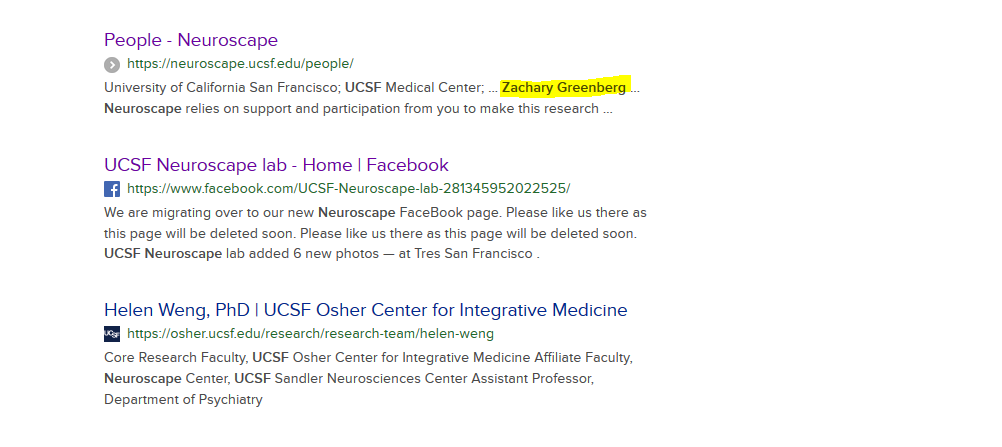The height and width of the screenshot is (447, 1002).
Task: Click the 'Department of Psychiatry' text
Action: point(183,400)
